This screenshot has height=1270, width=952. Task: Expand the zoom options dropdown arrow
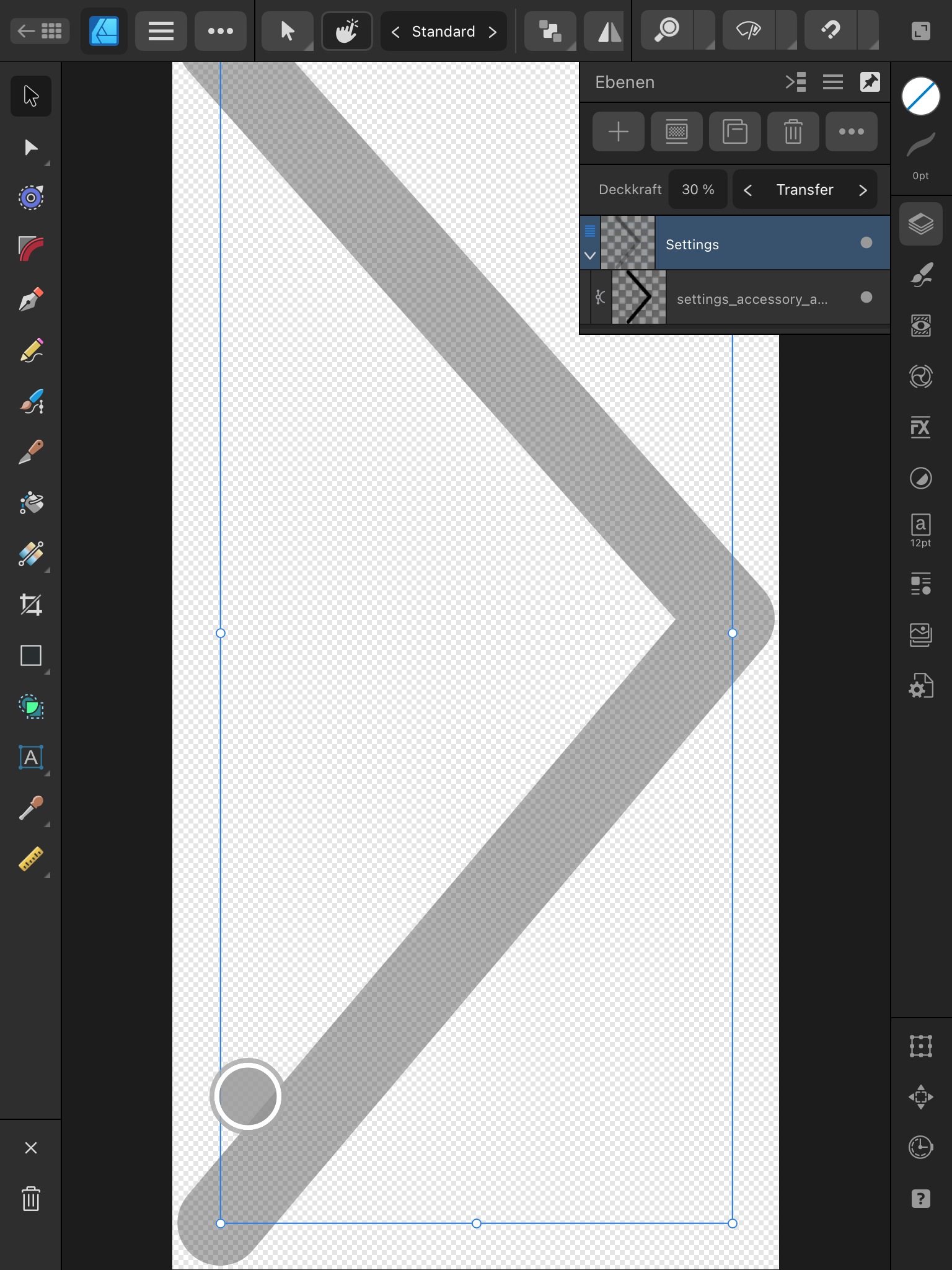(x=705, y=31)
